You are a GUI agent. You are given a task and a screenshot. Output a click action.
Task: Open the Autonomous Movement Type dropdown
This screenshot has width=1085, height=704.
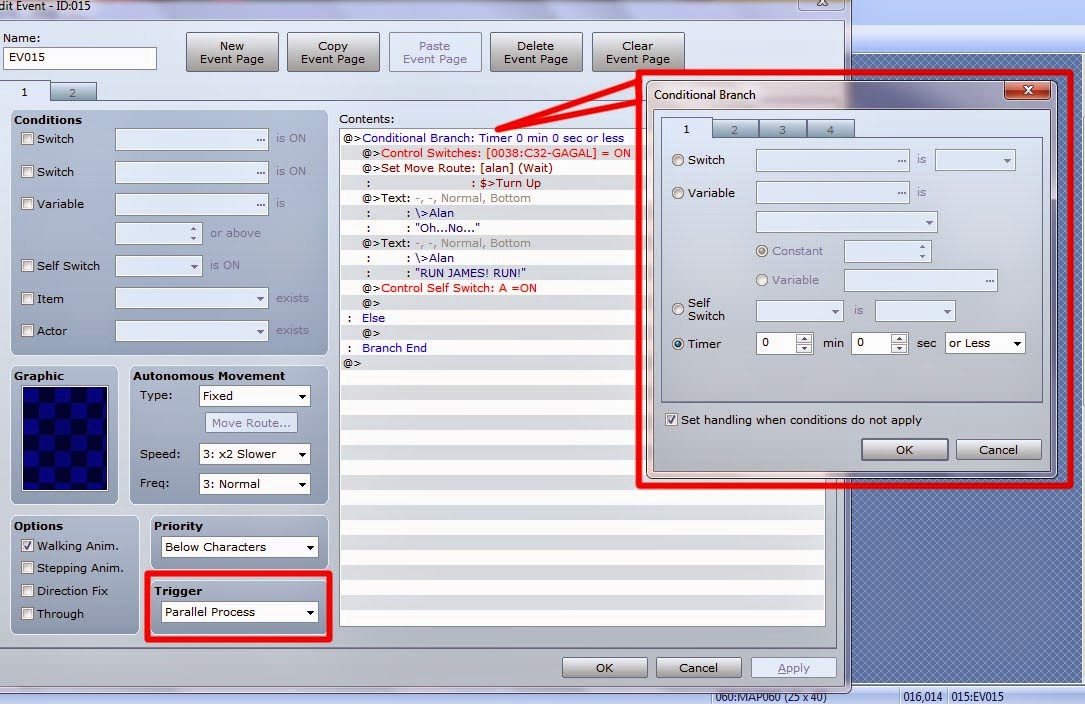(255, 396)
